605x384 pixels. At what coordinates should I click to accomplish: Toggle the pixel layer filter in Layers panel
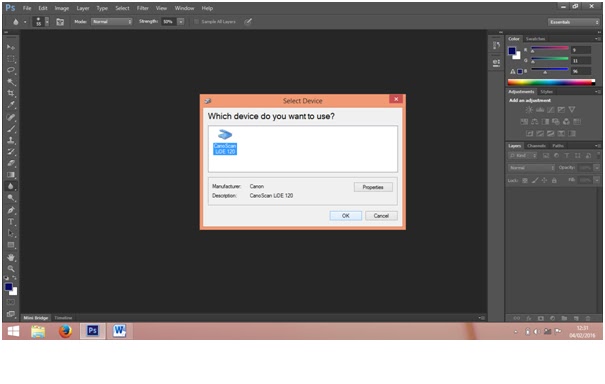tap(546, 156)
